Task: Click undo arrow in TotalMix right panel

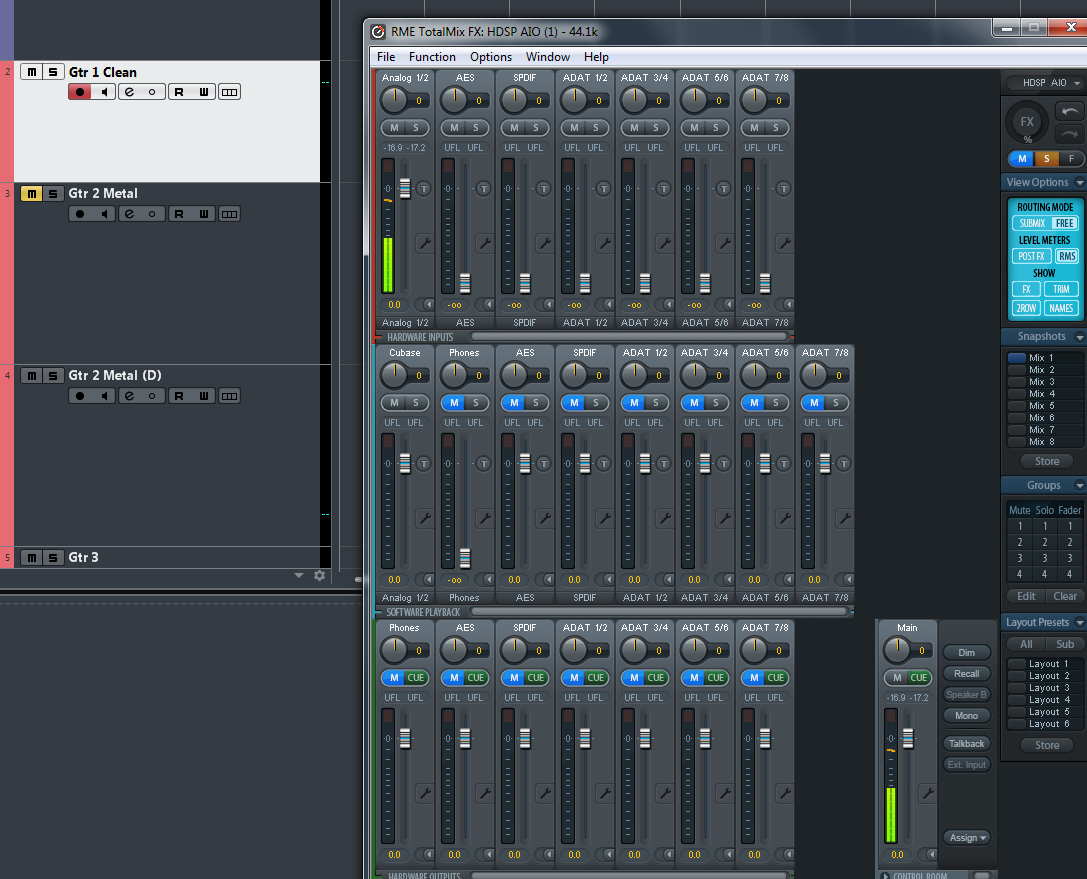Action: point(1070,110)
